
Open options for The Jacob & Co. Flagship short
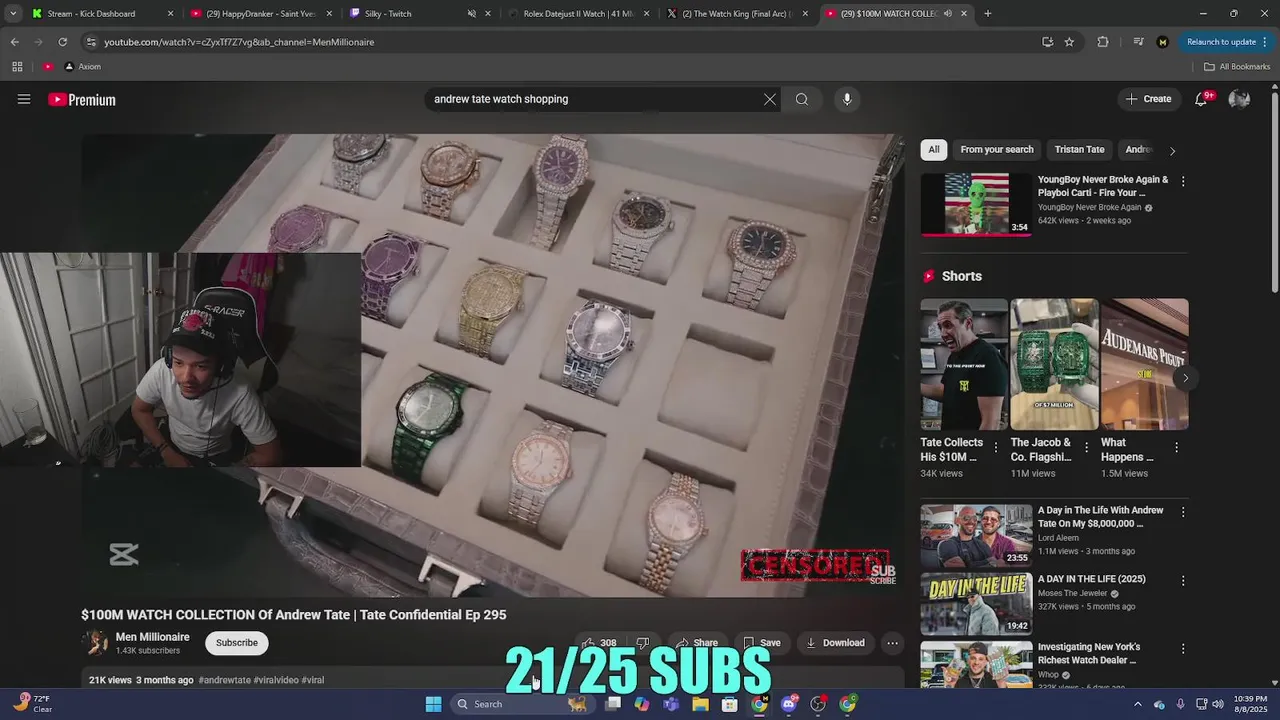tap(1086, 448)
